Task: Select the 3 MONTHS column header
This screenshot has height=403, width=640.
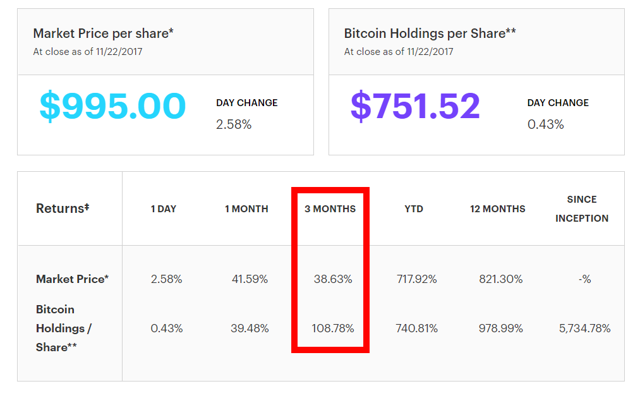Action: click(330, 209)
